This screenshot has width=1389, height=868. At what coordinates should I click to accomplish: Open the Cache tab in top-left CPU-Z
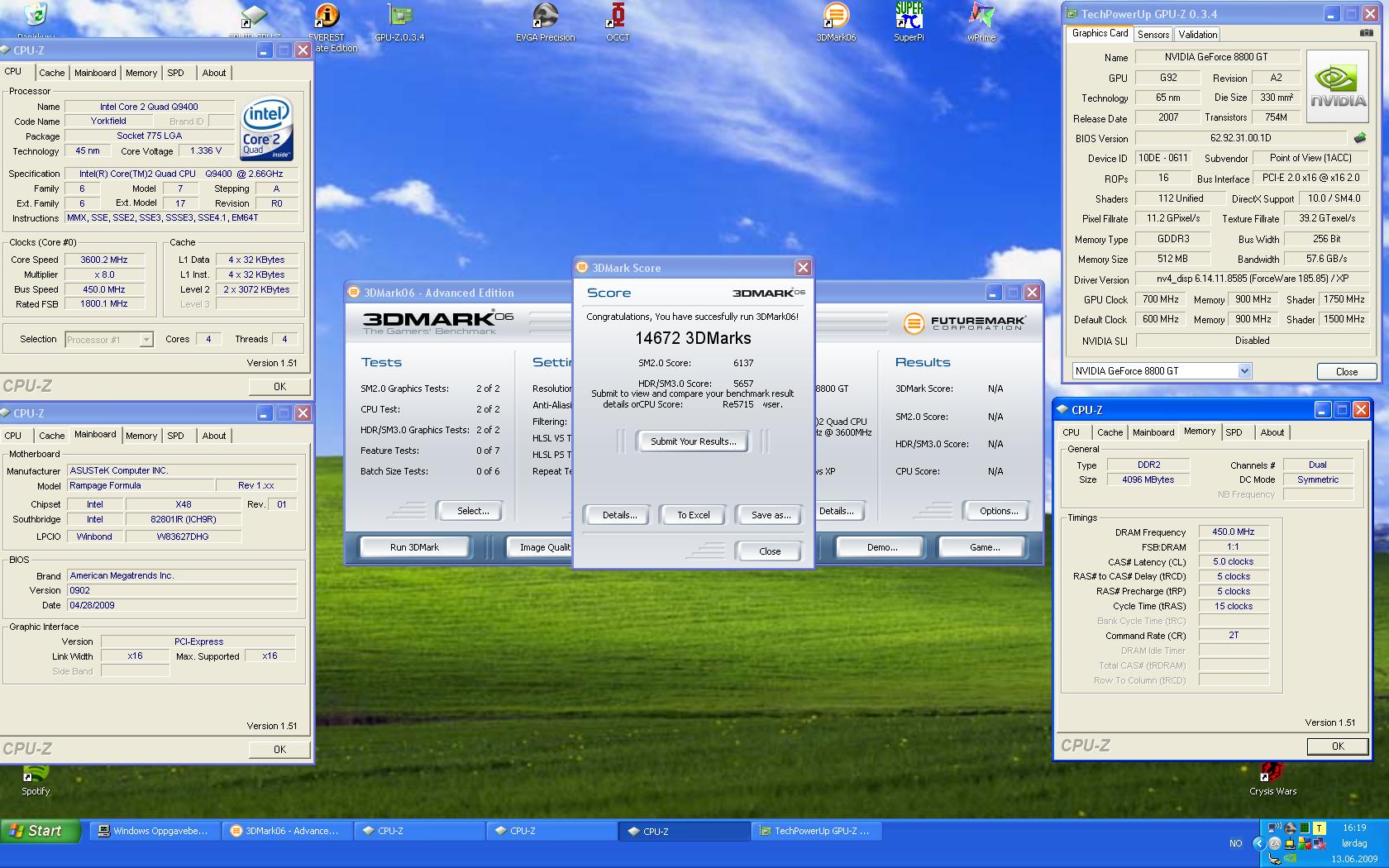click(51, 73)
